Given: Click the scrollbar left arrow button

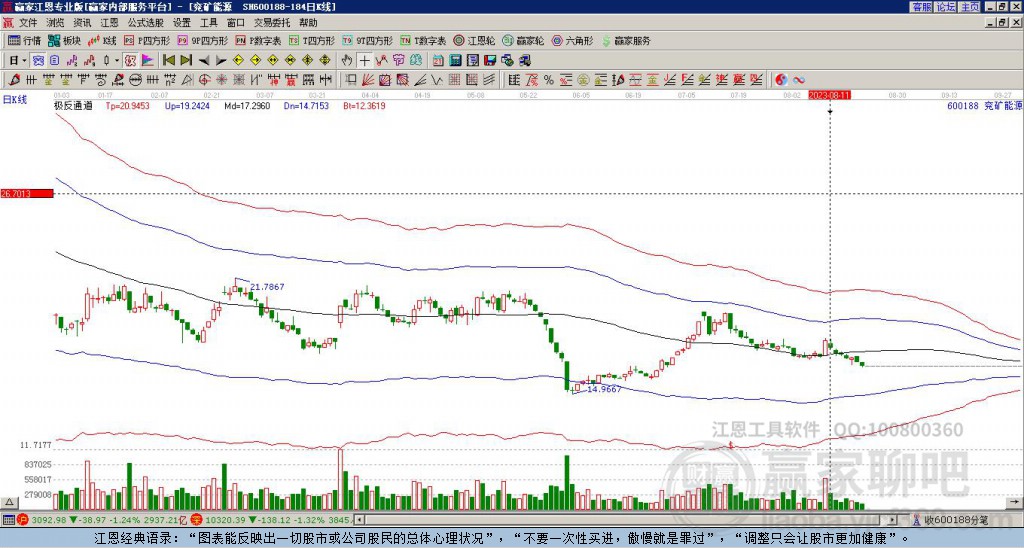Looking at the screenshot, I should pos(358,520).
